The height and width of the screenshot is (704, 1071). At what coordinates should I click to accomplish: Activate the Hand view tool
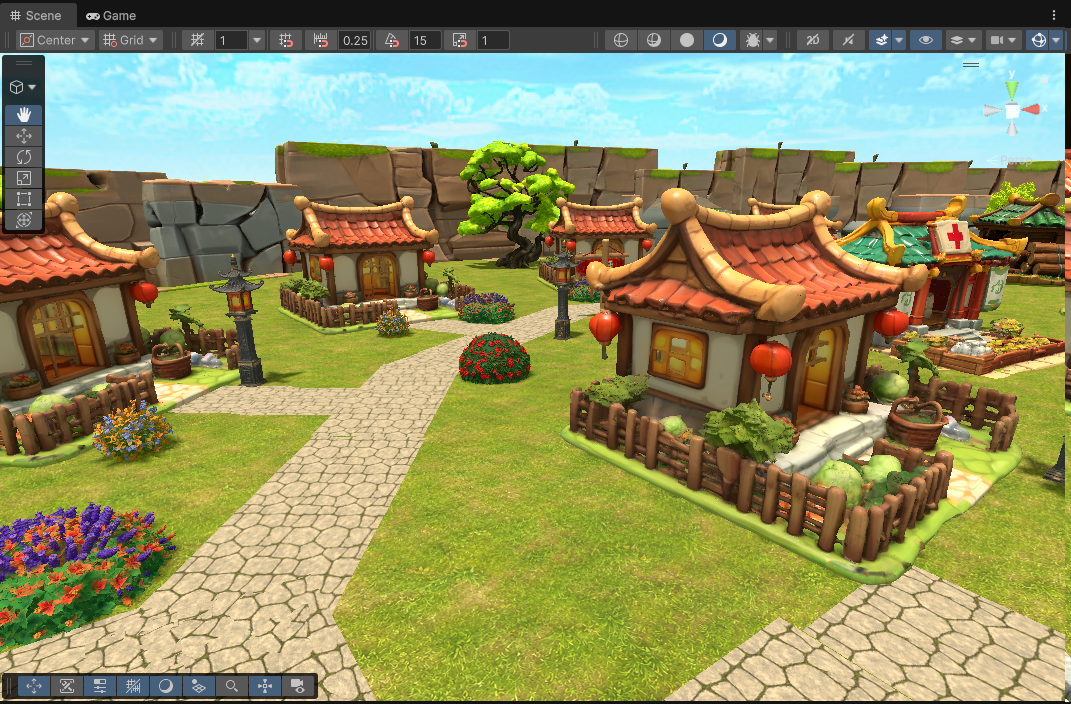tap(23, 115)
